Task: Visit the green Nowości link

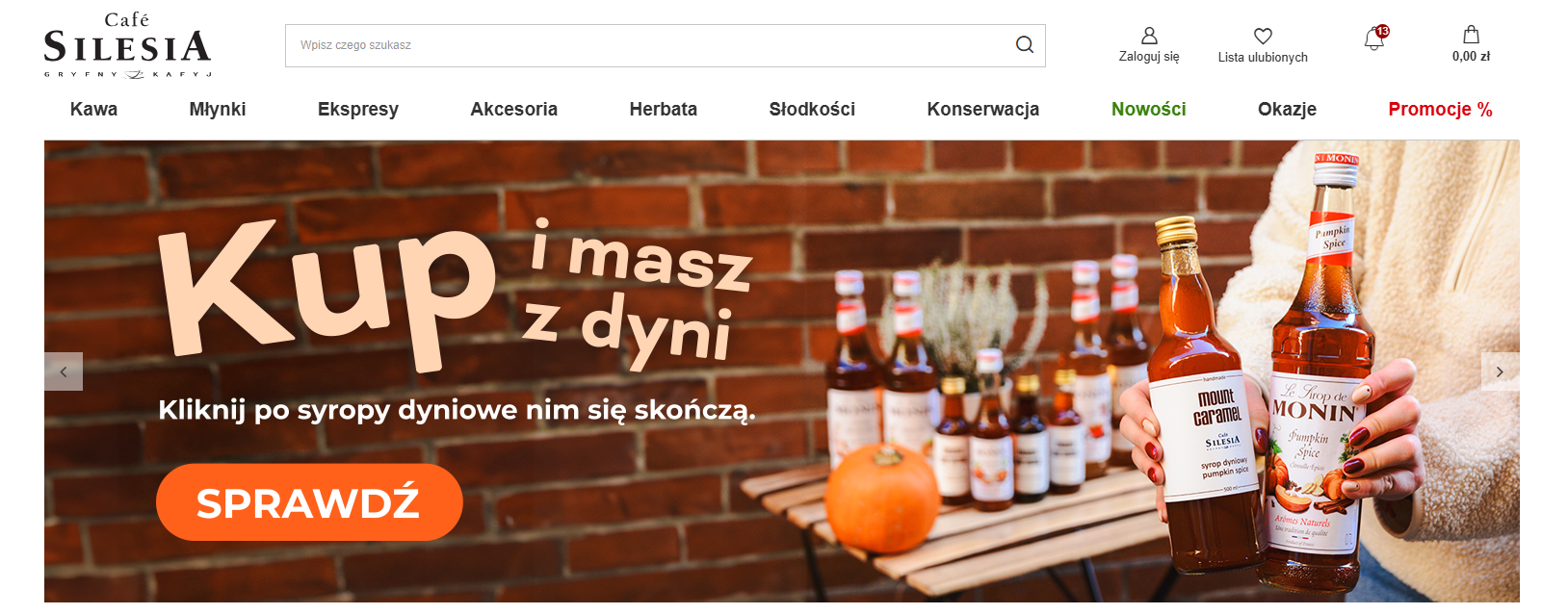Action: [1148, 110]
